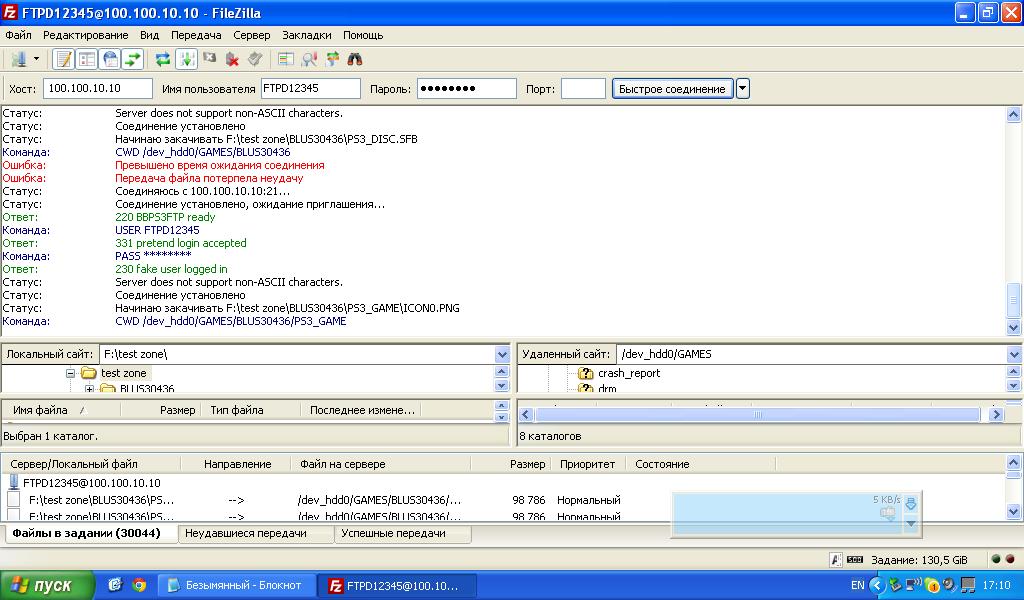Select the FTPD12345@100.100.10.10 queue server entry
The width and height of the screenshot is (1024, 600).
point(91,483)
